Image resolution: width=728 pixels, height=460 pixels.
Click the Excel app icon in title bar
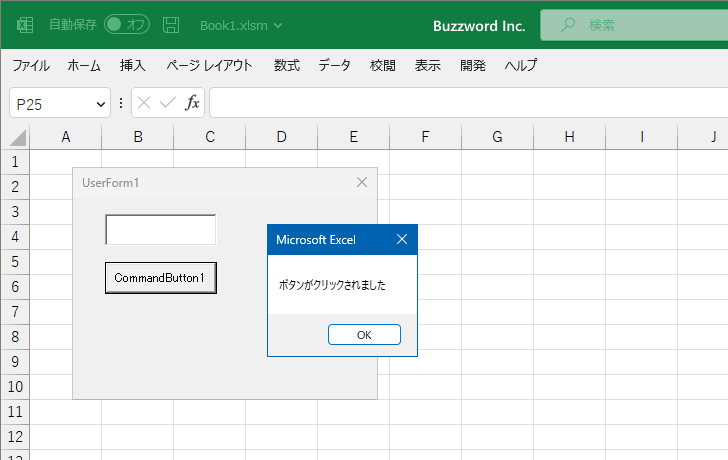[x=25, y=25]
